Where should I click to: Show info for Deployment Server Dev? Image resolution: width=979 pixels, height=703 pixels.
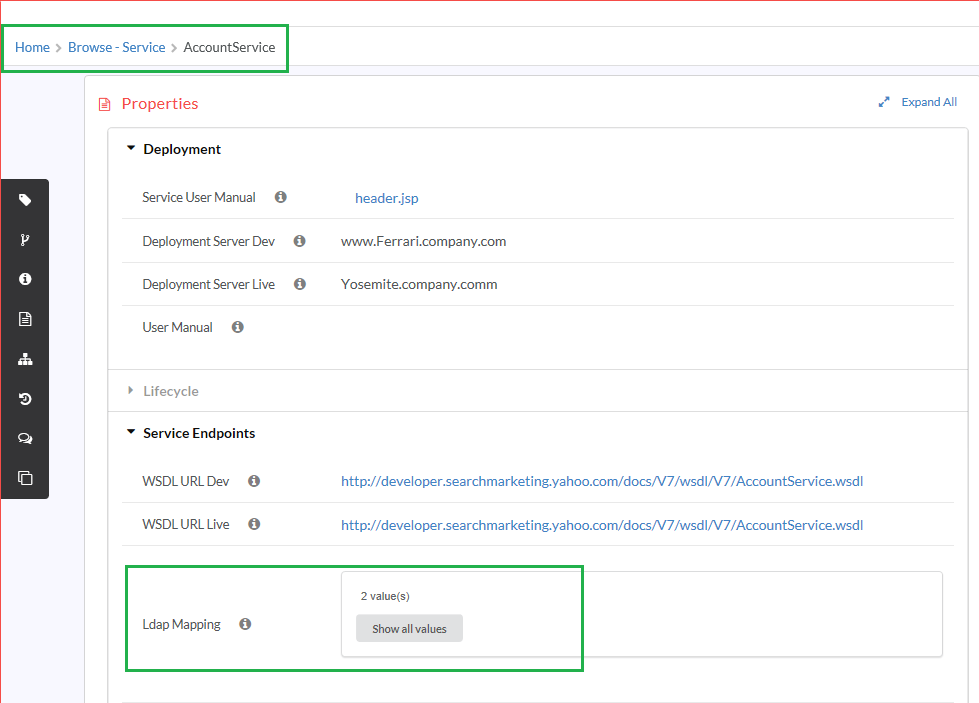pyautogui.click(x=300, y=241)
